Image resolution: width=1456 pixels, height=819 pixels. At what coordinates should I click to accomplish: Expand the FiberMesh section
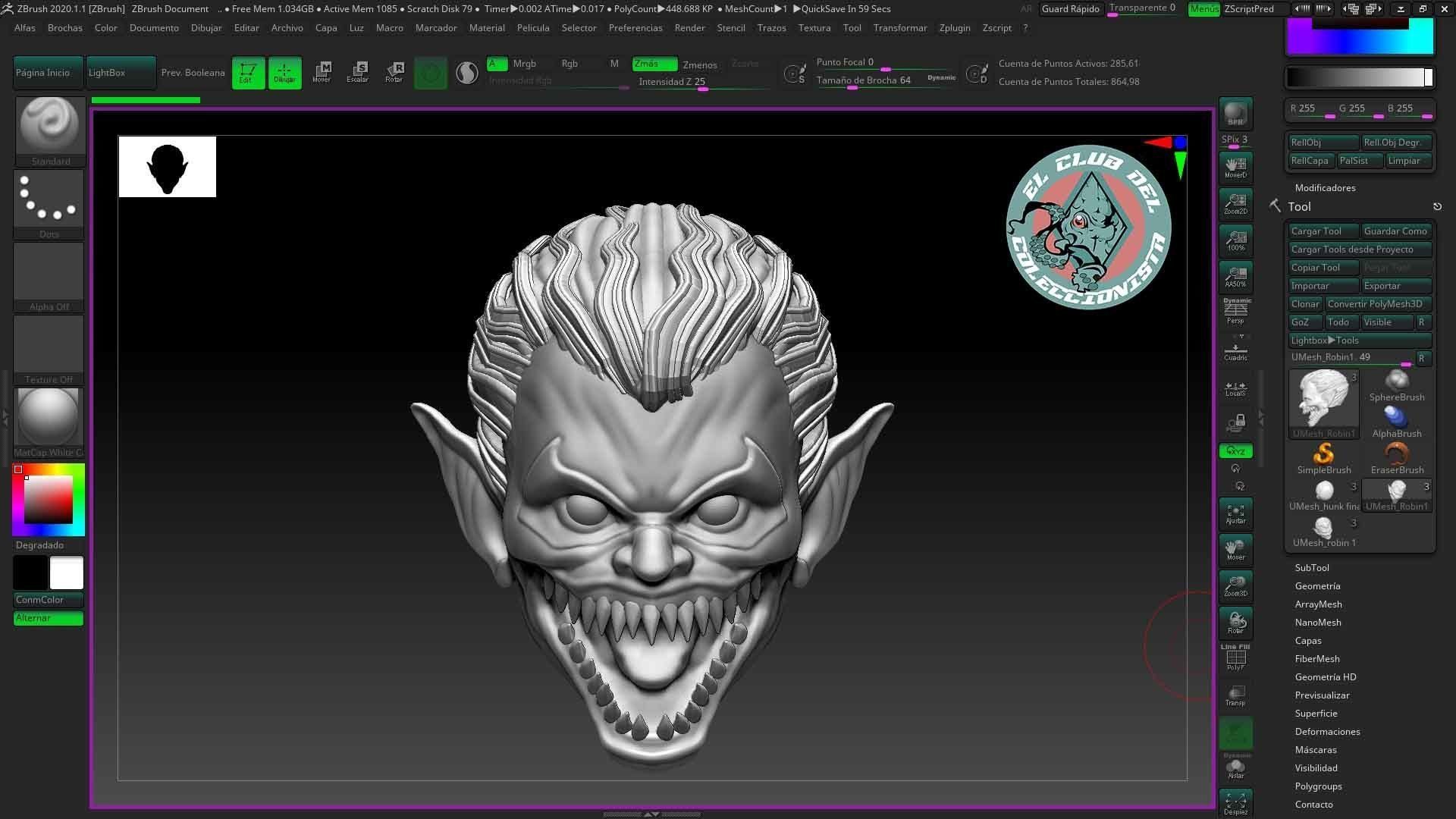(1317, 659)
